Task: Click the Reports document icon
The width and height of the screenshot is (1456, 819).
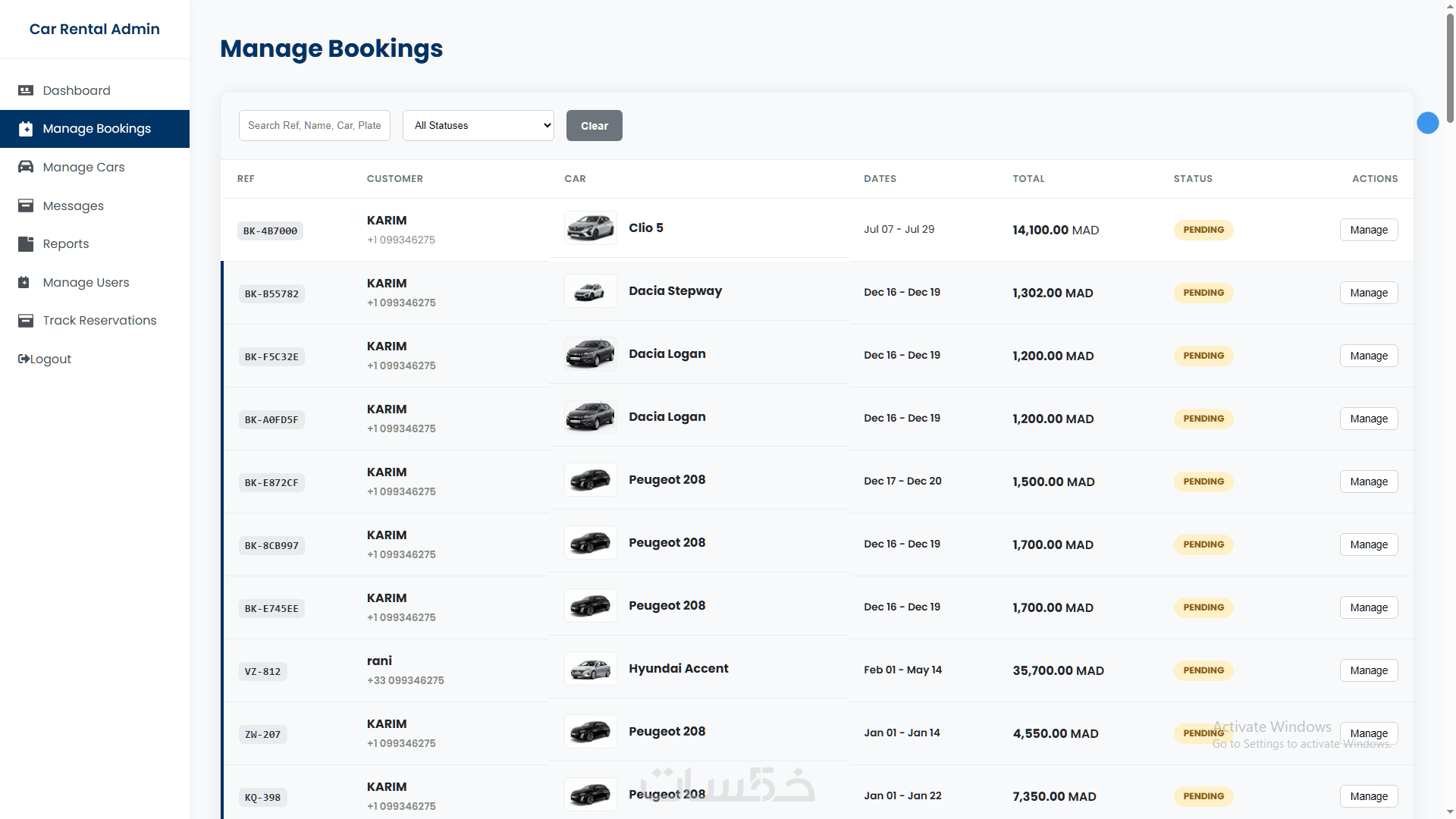Action: pos(26,243)
